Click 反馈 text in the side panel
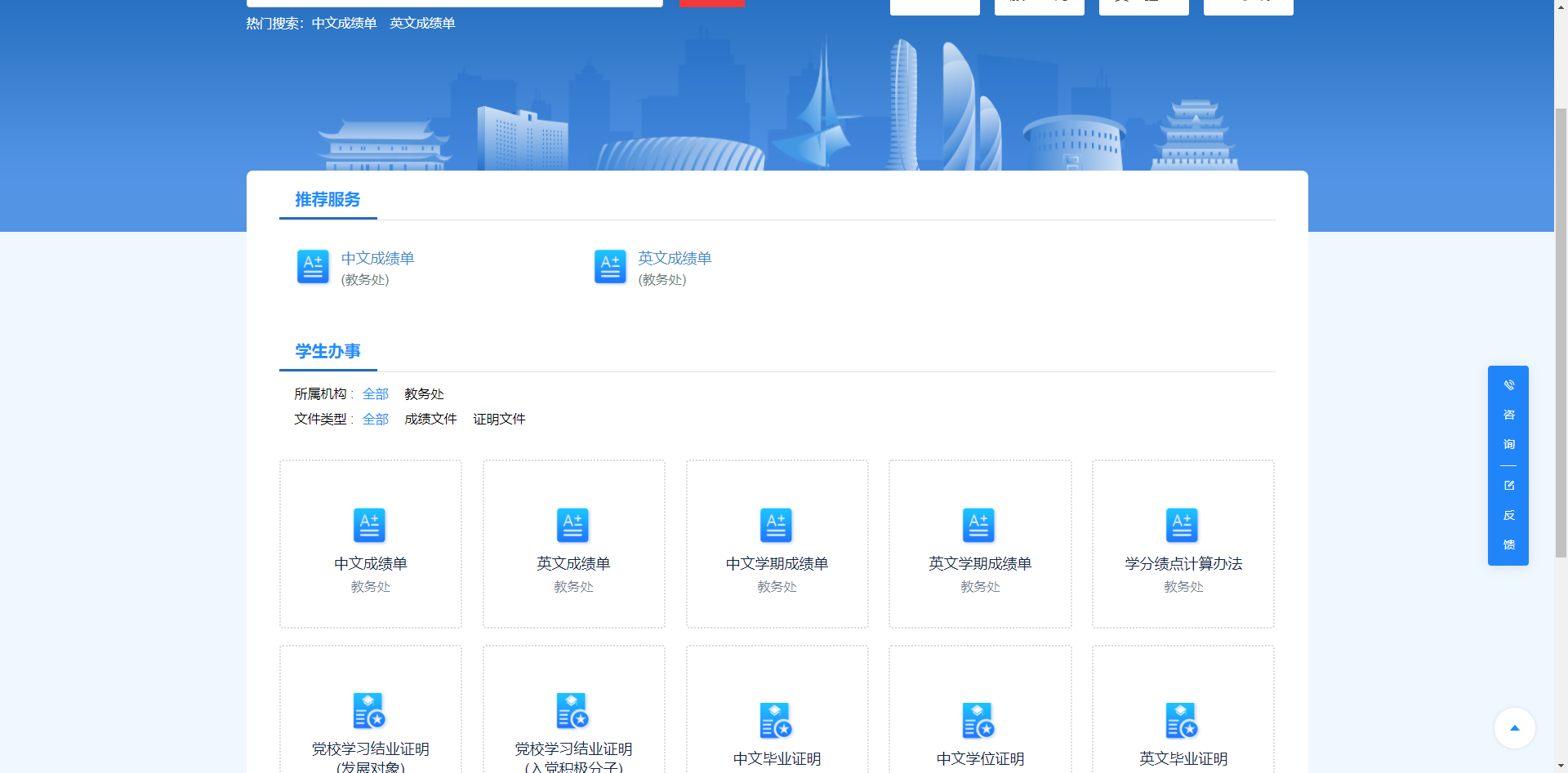 1508,530
